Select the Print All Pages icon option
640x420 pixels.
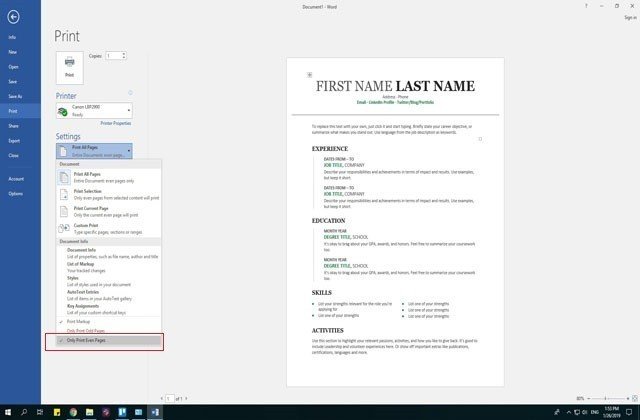pos(65,176)
